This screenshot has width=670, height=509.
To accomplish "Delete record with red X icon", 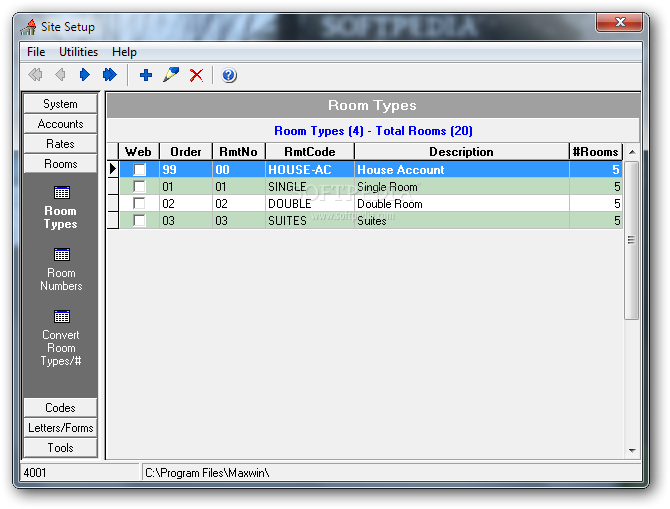I will (196, 75).
